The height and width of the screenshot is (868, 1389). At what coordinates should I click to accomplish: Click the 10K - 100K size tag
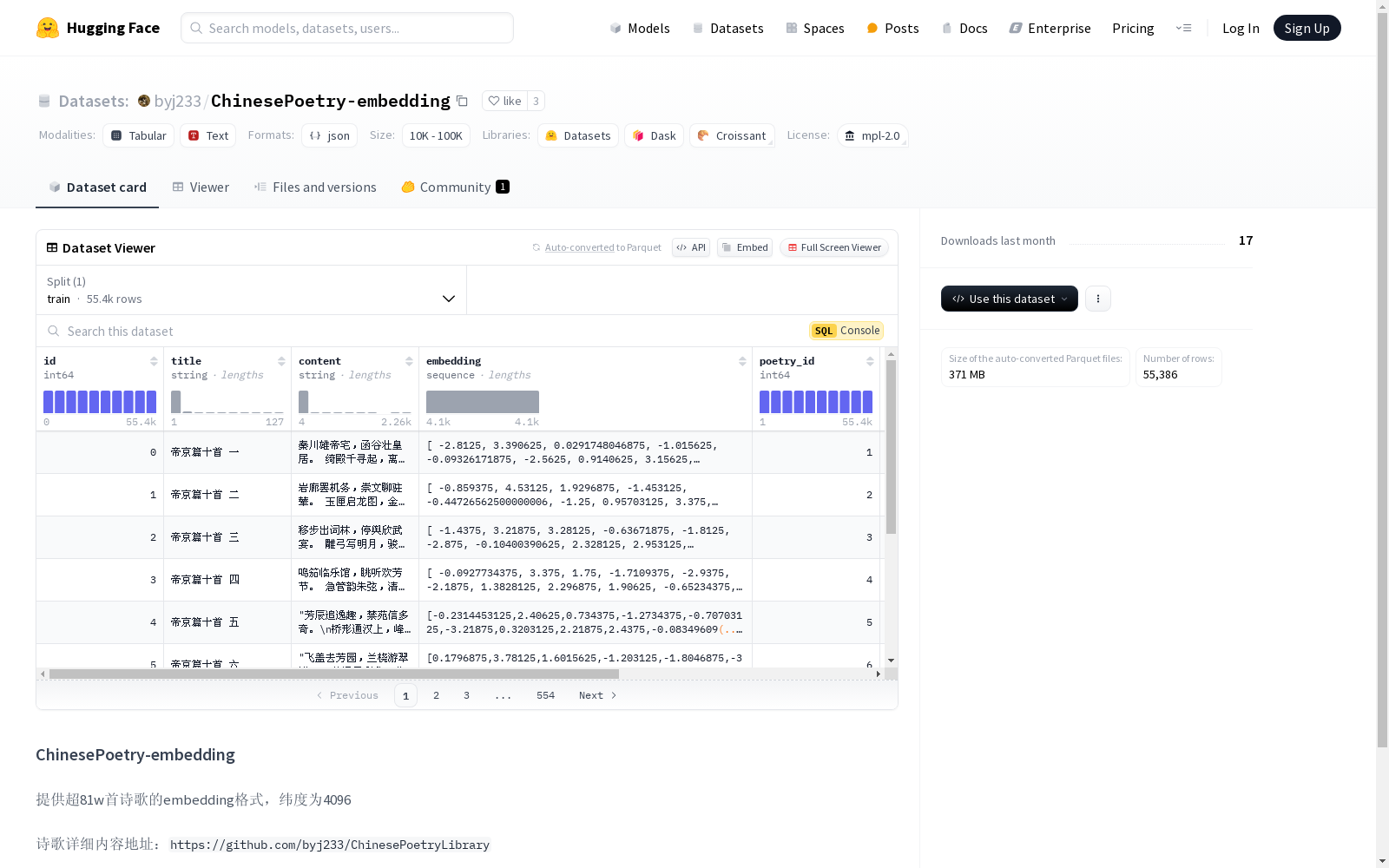click(436, 135)
